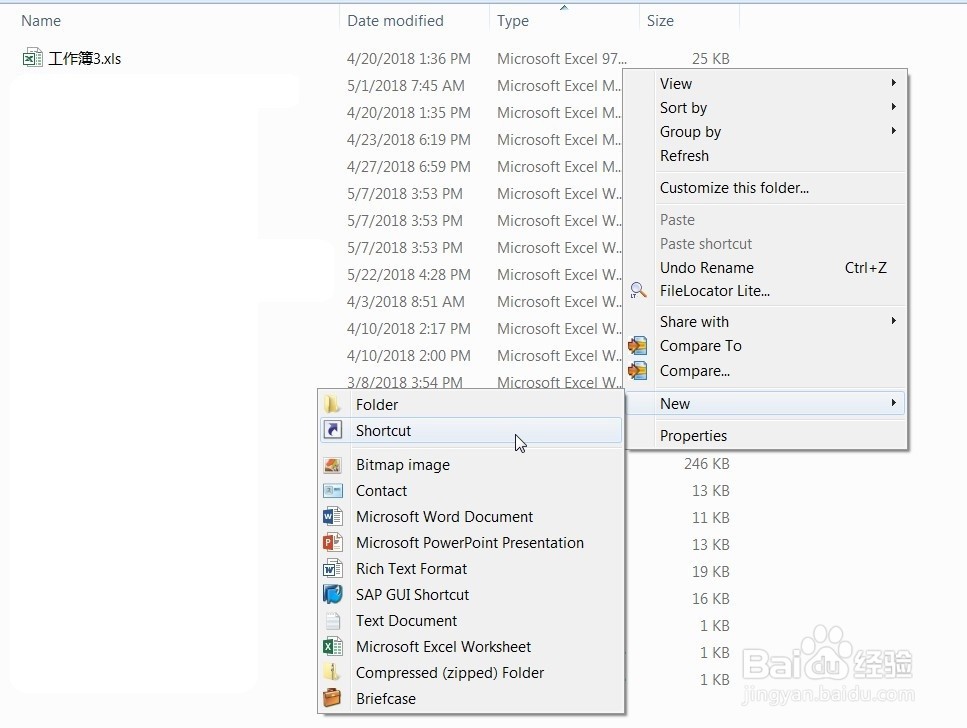Choose Group by in context menu
The width and height of the screenshot is (967, 728).
[x=766, y=131]
